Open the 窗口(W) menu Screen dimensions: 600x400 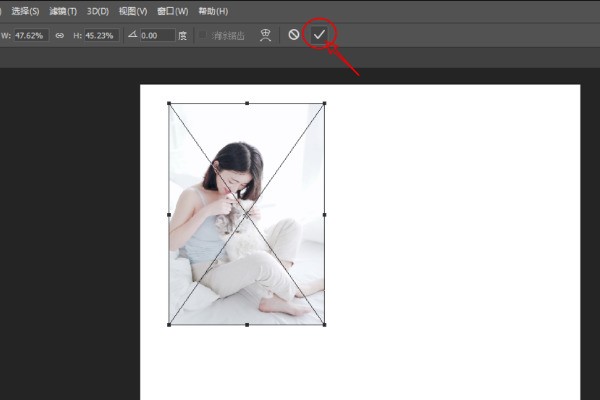(174, 11)
